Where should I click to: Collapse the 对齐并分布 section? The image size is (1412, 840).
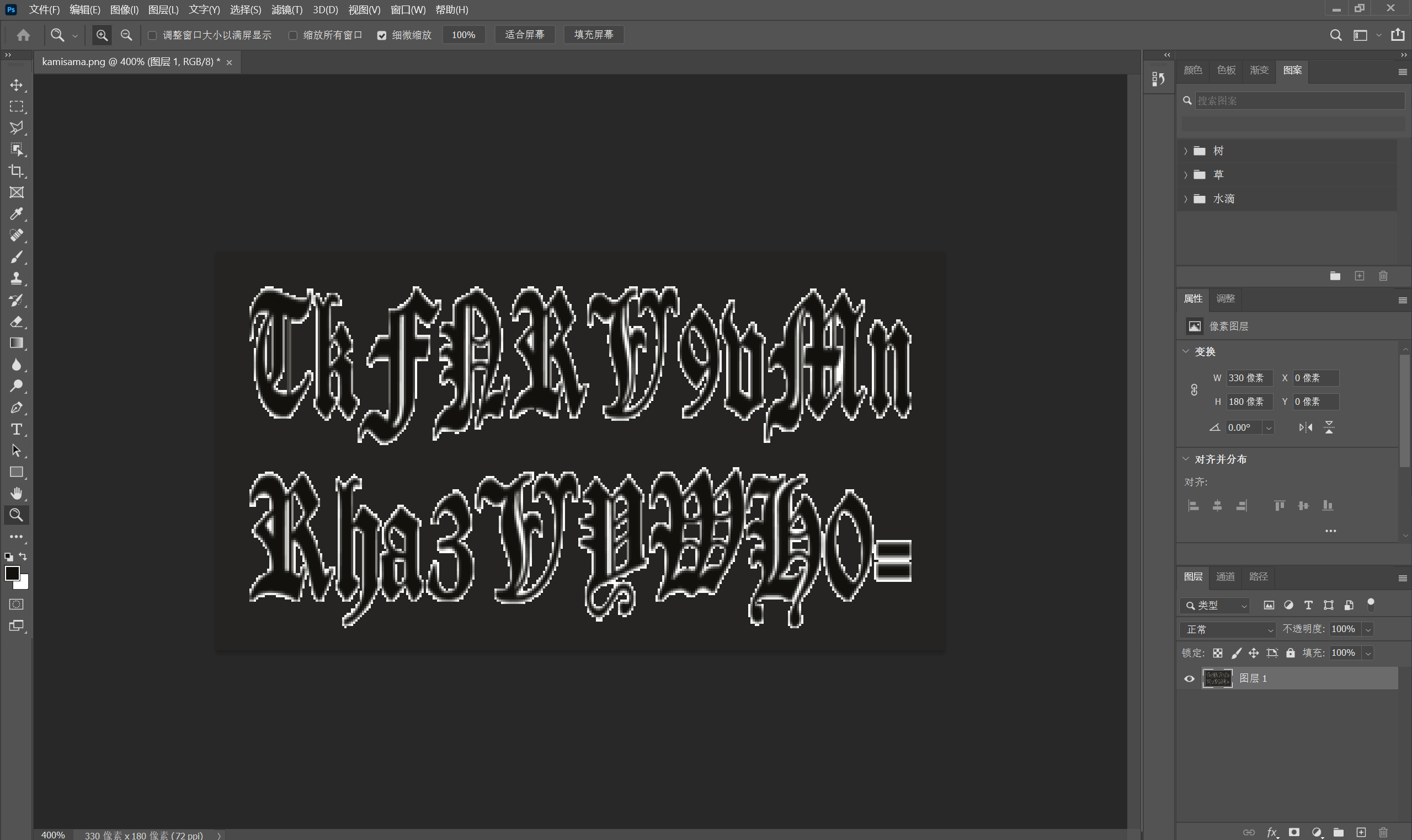click(1186, 458)
